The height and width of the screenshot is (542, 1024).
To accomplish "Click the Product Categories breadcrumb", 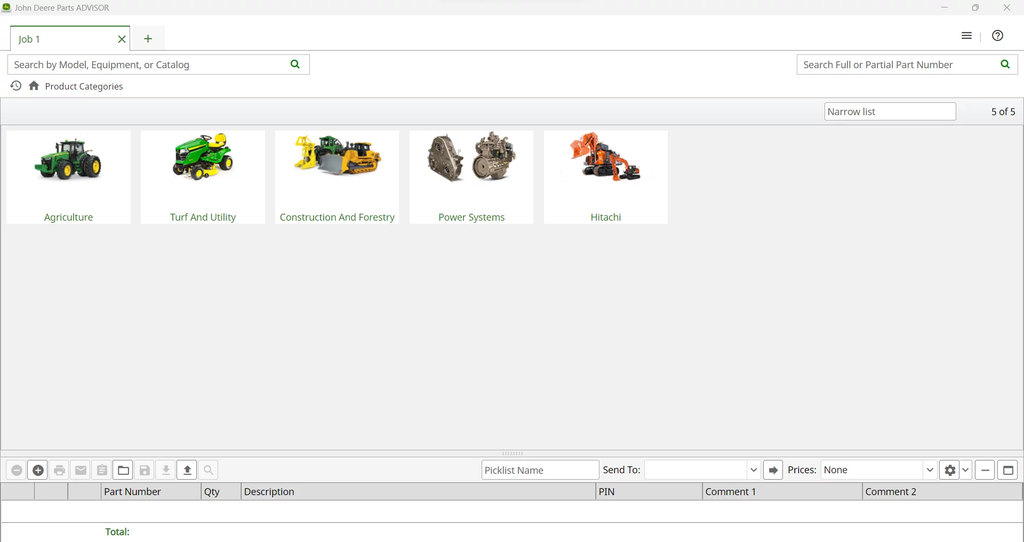I will tap(84, 87).
